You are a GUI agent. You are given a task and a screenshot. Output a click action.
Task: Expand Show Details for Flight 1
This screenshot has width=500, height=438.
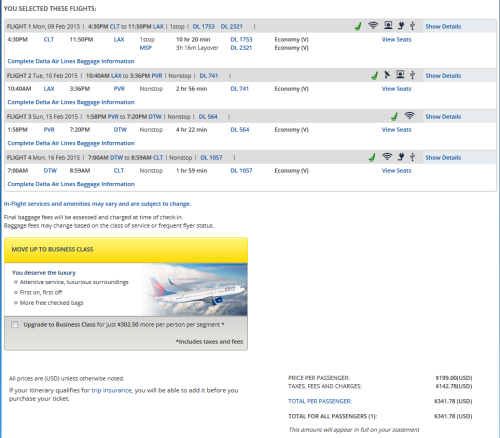443,26
